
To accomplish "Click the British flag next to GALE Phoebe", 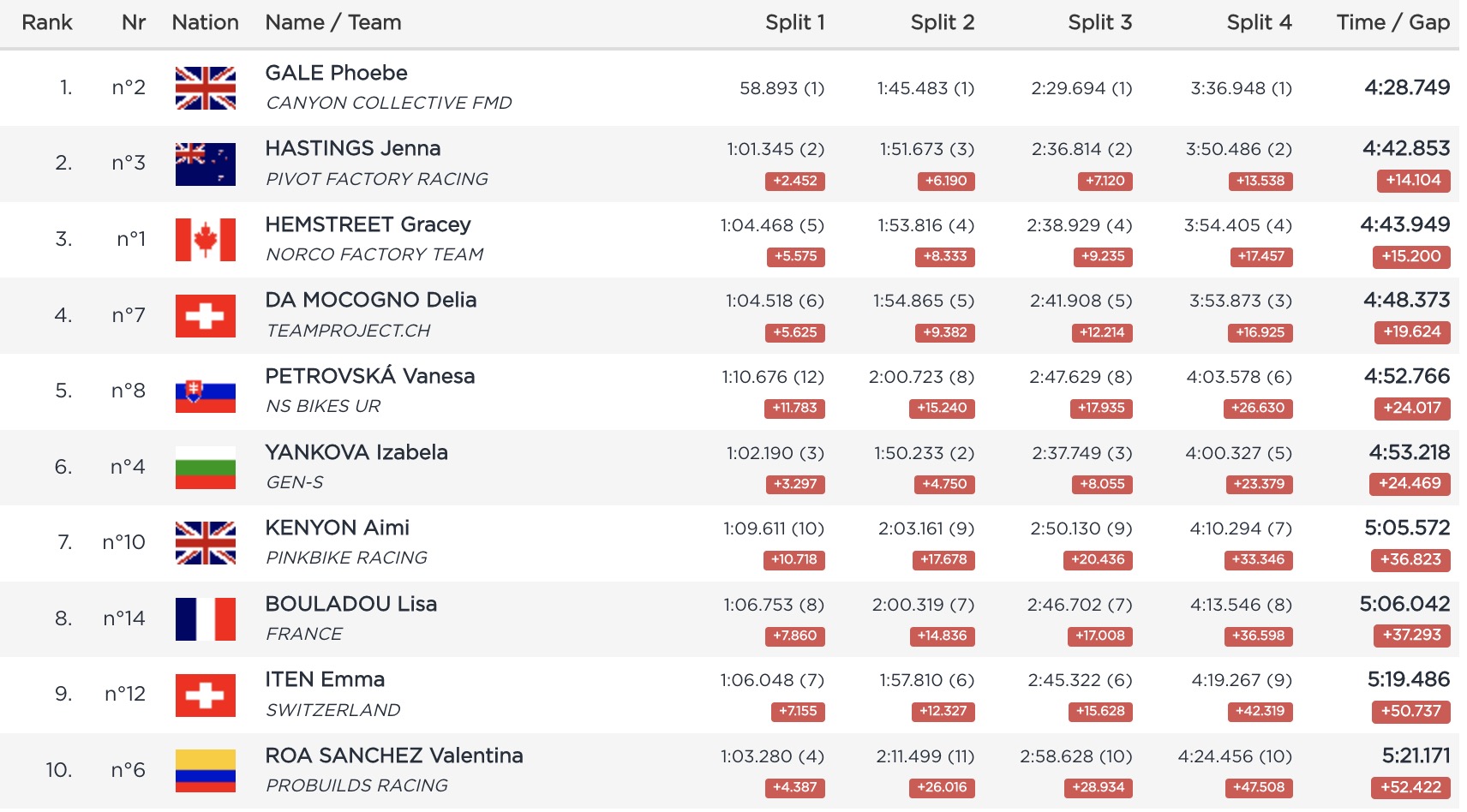I will coord(205,88).
